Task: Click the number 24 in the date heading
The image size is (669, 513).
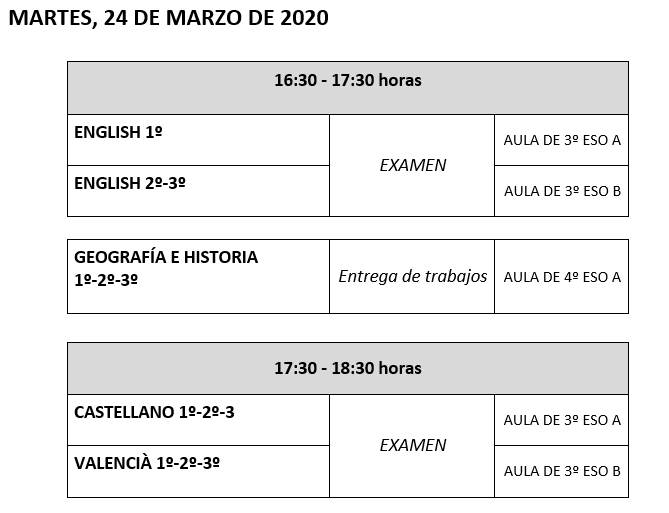Action: coord(115,19)
